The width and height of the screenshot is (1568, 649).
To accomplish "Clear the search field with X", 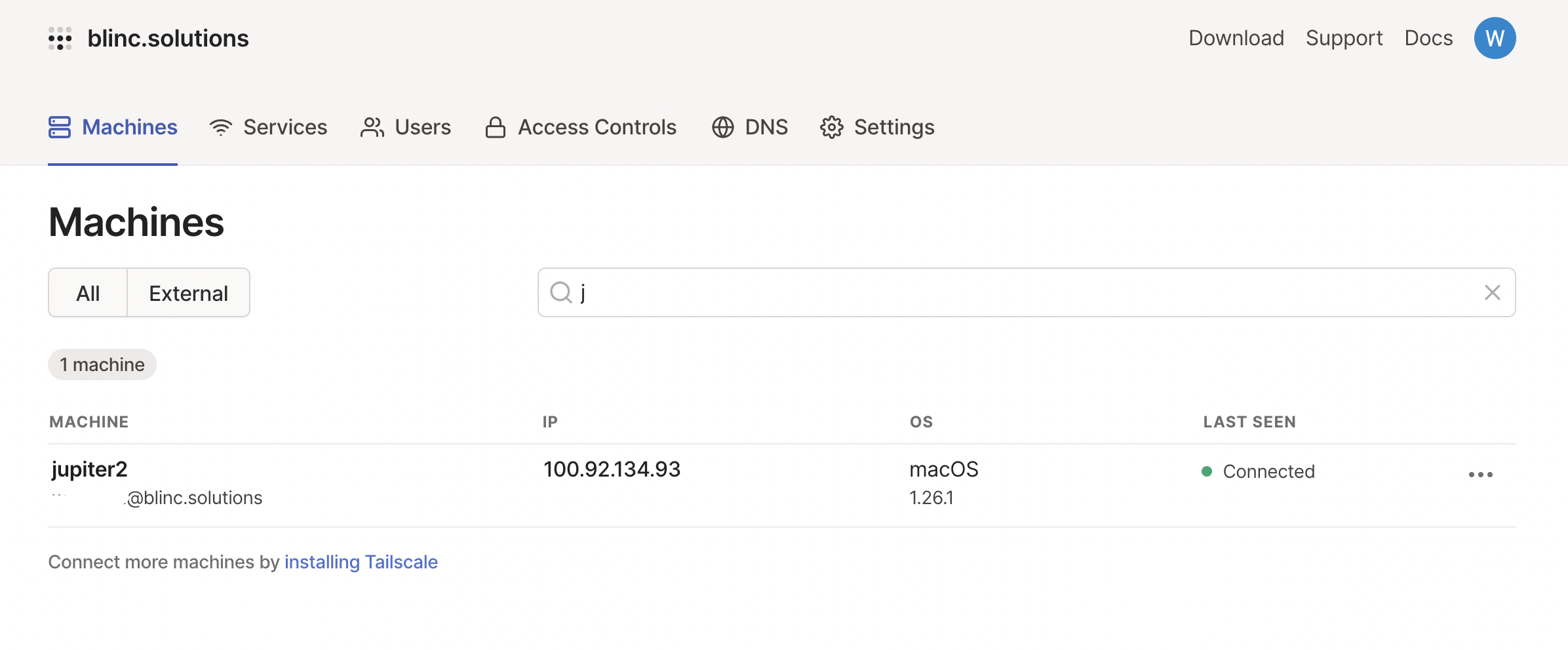I will (1493, 292).
